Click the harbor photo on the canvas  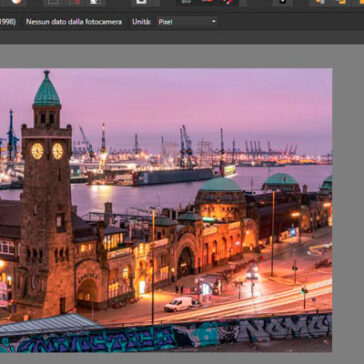point(166,210)
